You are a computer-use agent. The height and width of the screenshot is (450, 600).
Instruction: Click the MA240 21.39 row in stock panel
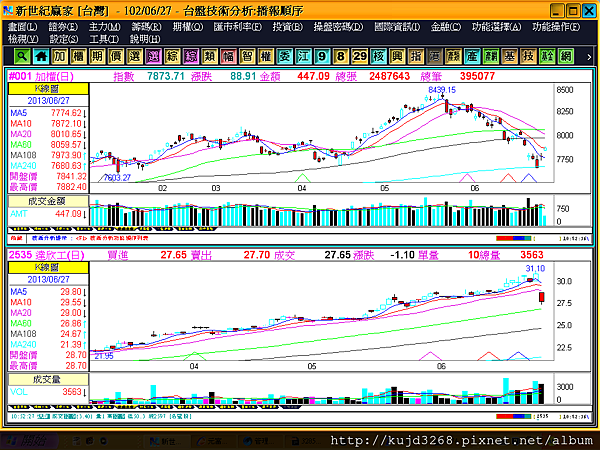pyautogui.click(x=48, y=344)
